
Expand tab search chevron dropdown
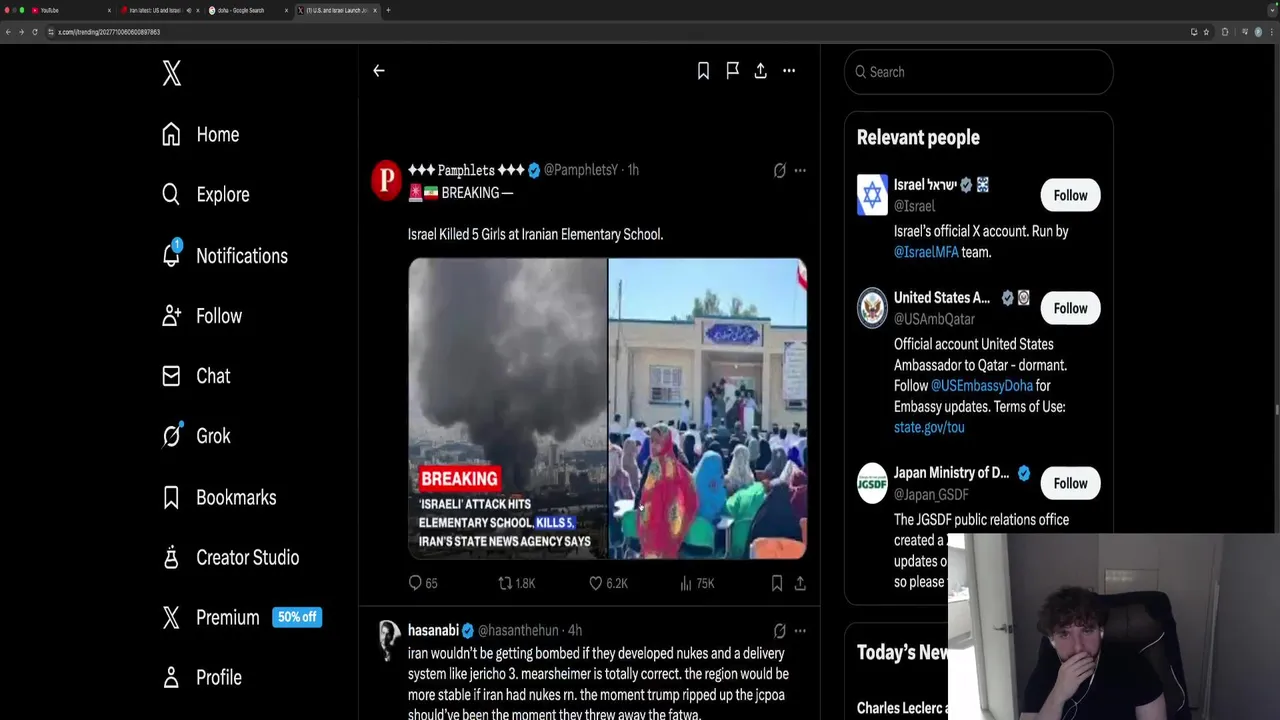tap(1272, 10)
